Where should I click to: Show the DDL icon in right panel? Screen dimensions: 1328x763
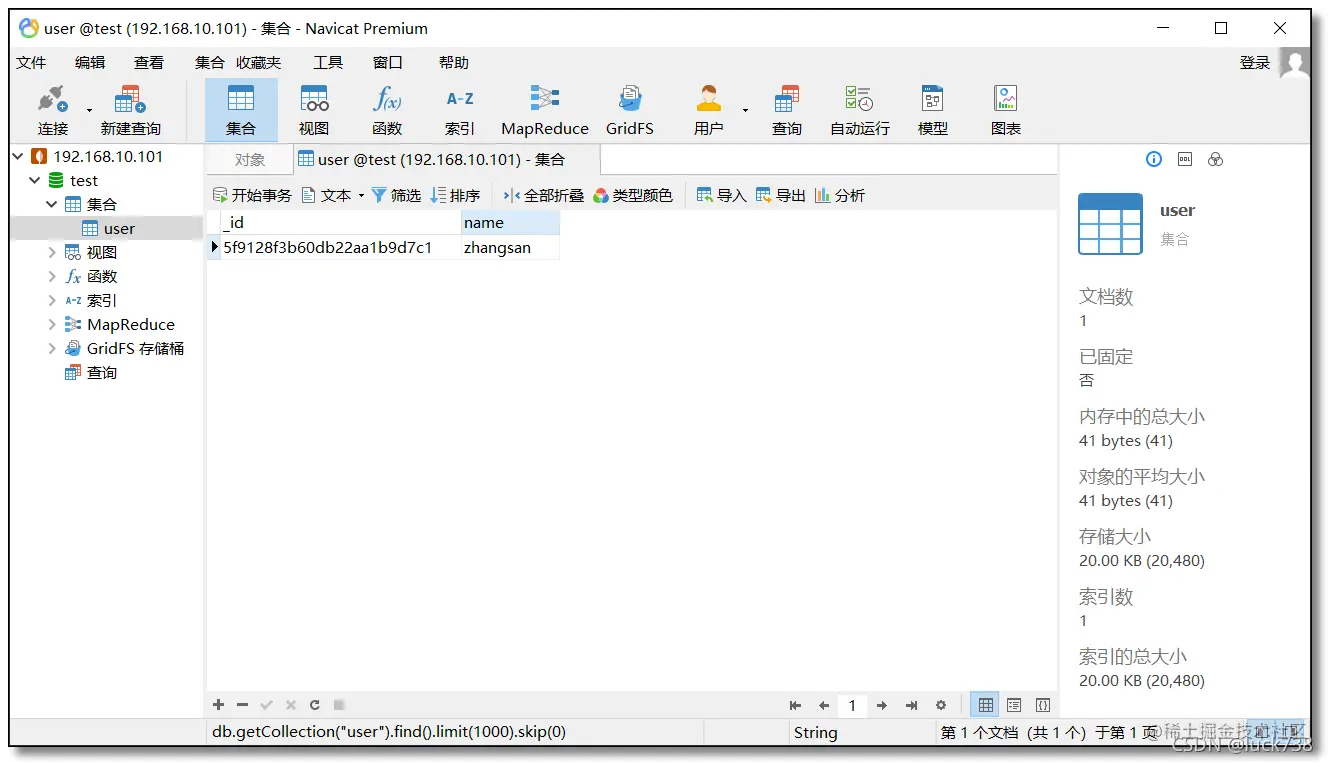[x=1185, y=160]
